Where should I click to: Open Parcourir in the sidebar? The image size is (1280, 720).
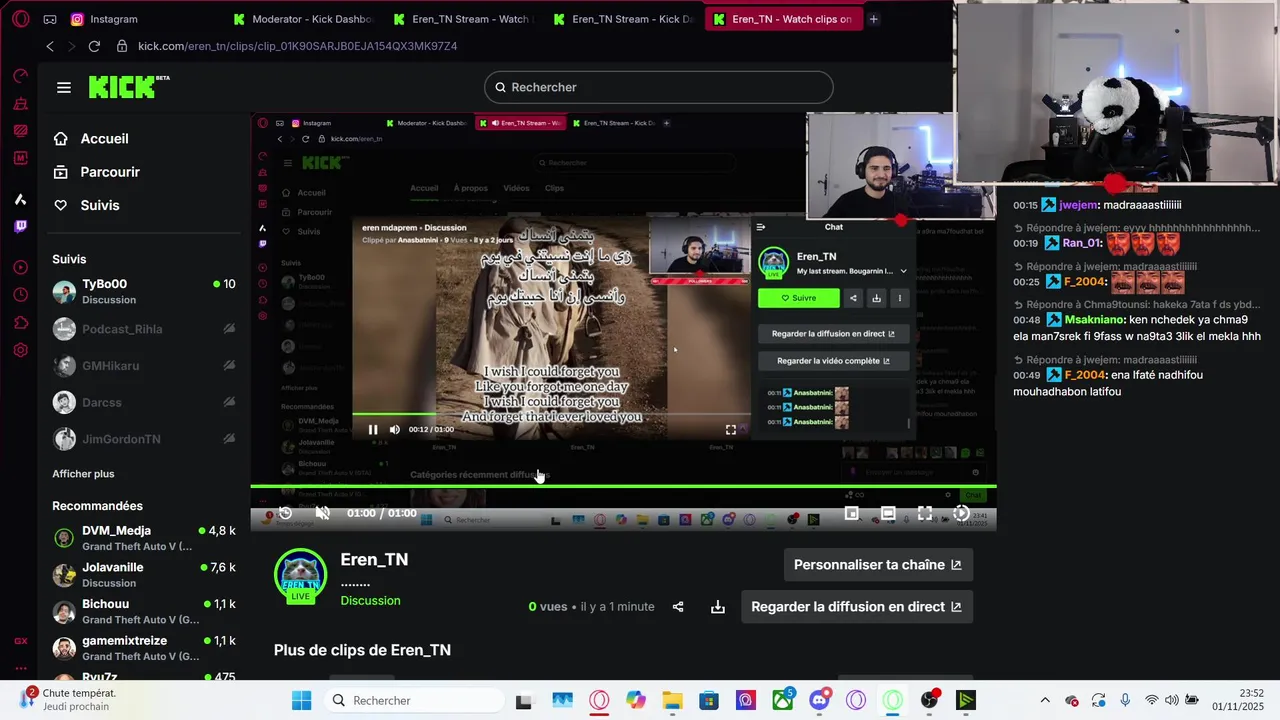point(109,172)
